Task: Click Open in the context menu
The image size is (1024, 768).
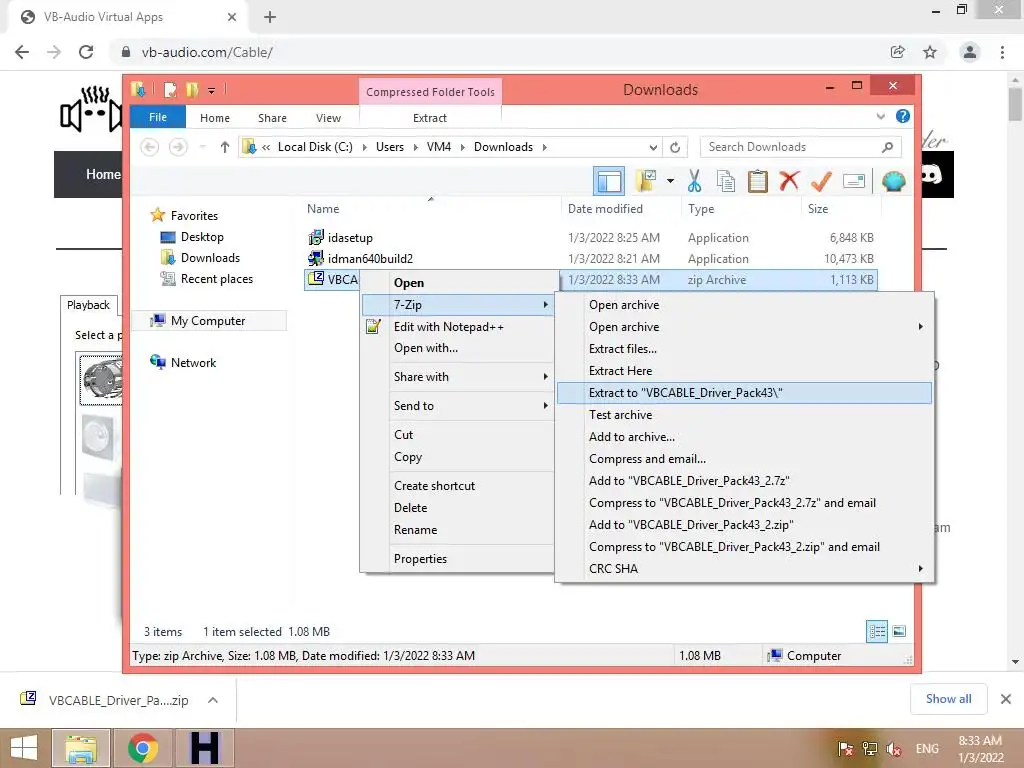Action: click(409, 283)
